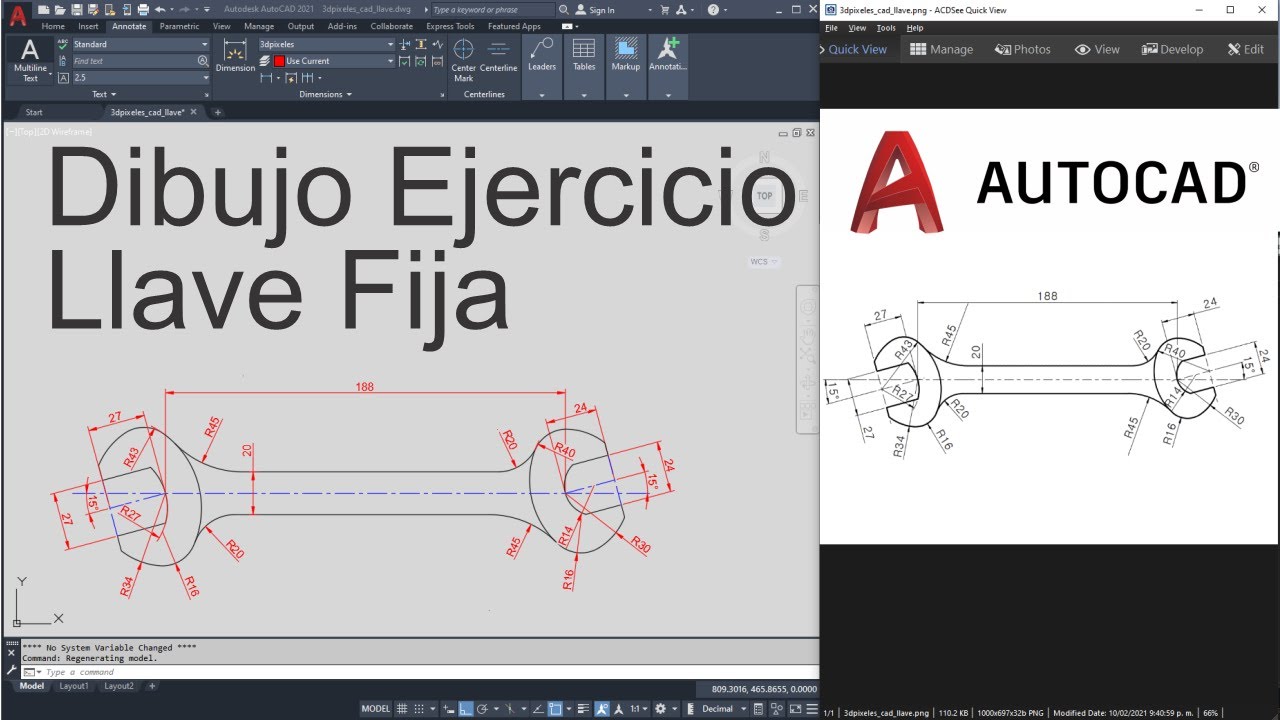Select the Dimension tool in ribbon
Screen dimensions: 1280x720
pyautogui.click(x=235, y=56)
